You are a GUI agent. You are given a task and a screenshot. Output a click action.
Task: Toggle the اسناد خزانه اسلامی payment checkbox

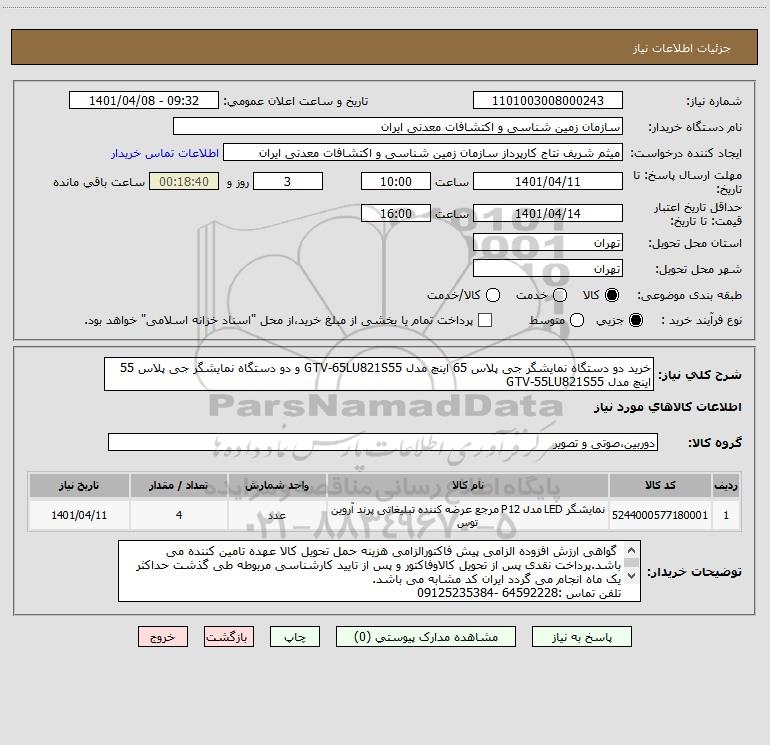point(485,320)
